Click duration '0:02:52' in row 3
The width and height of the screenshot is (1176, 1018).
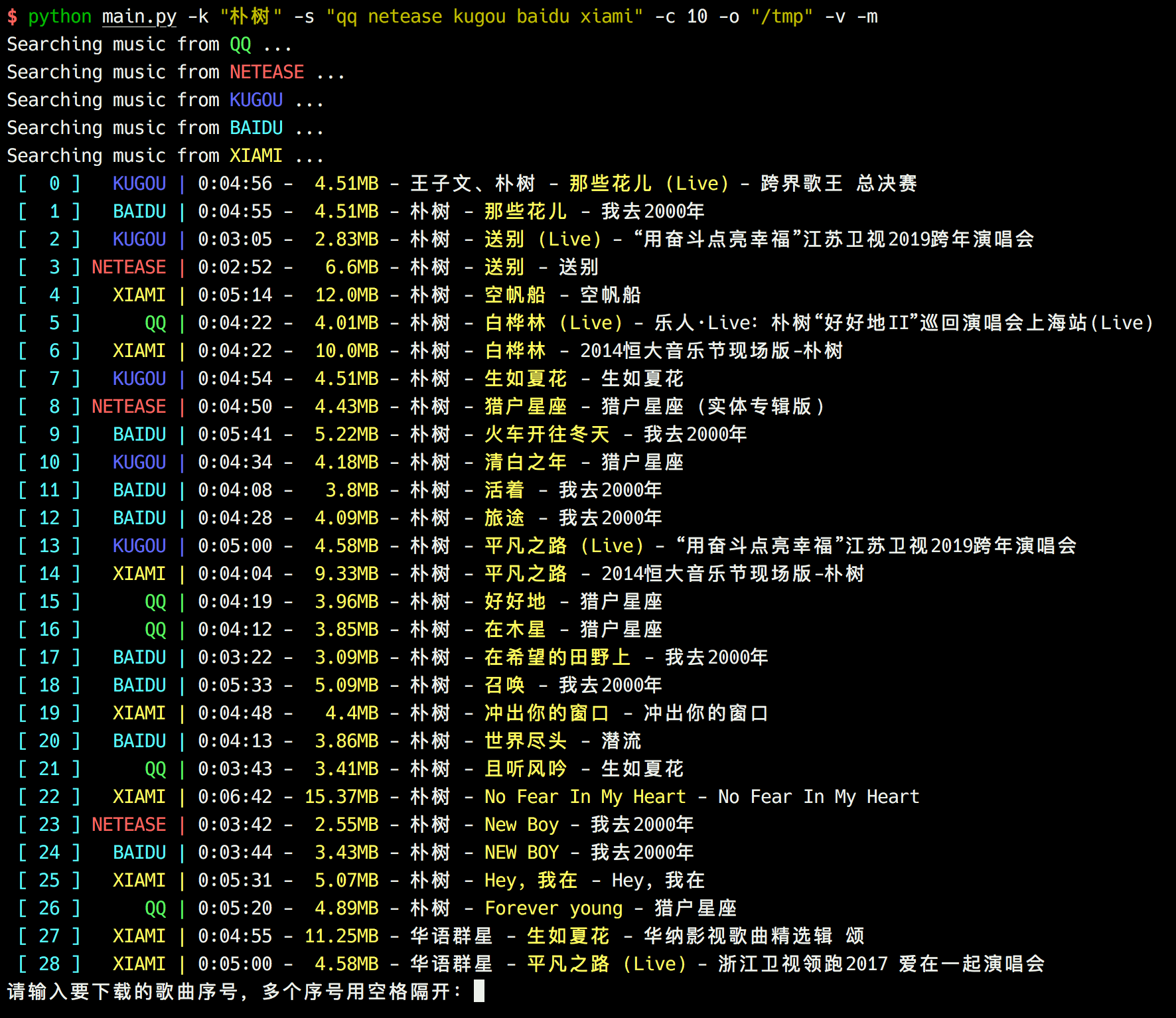235,267
